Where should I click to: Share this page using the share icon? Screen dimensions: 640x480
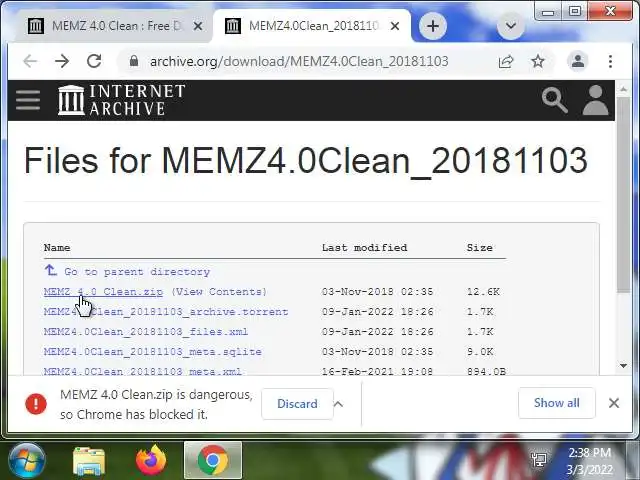click(x=506, y=61)
